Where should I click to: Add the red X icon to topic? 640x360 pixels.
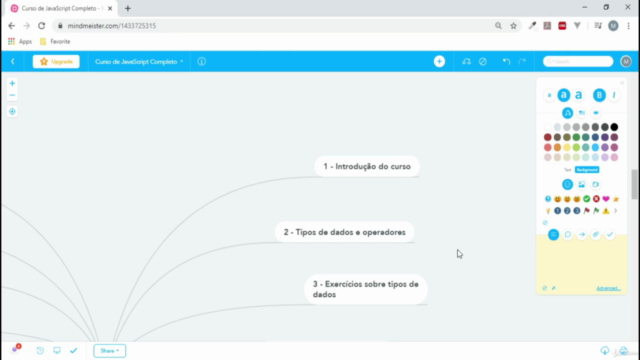[x=596, y=199]
